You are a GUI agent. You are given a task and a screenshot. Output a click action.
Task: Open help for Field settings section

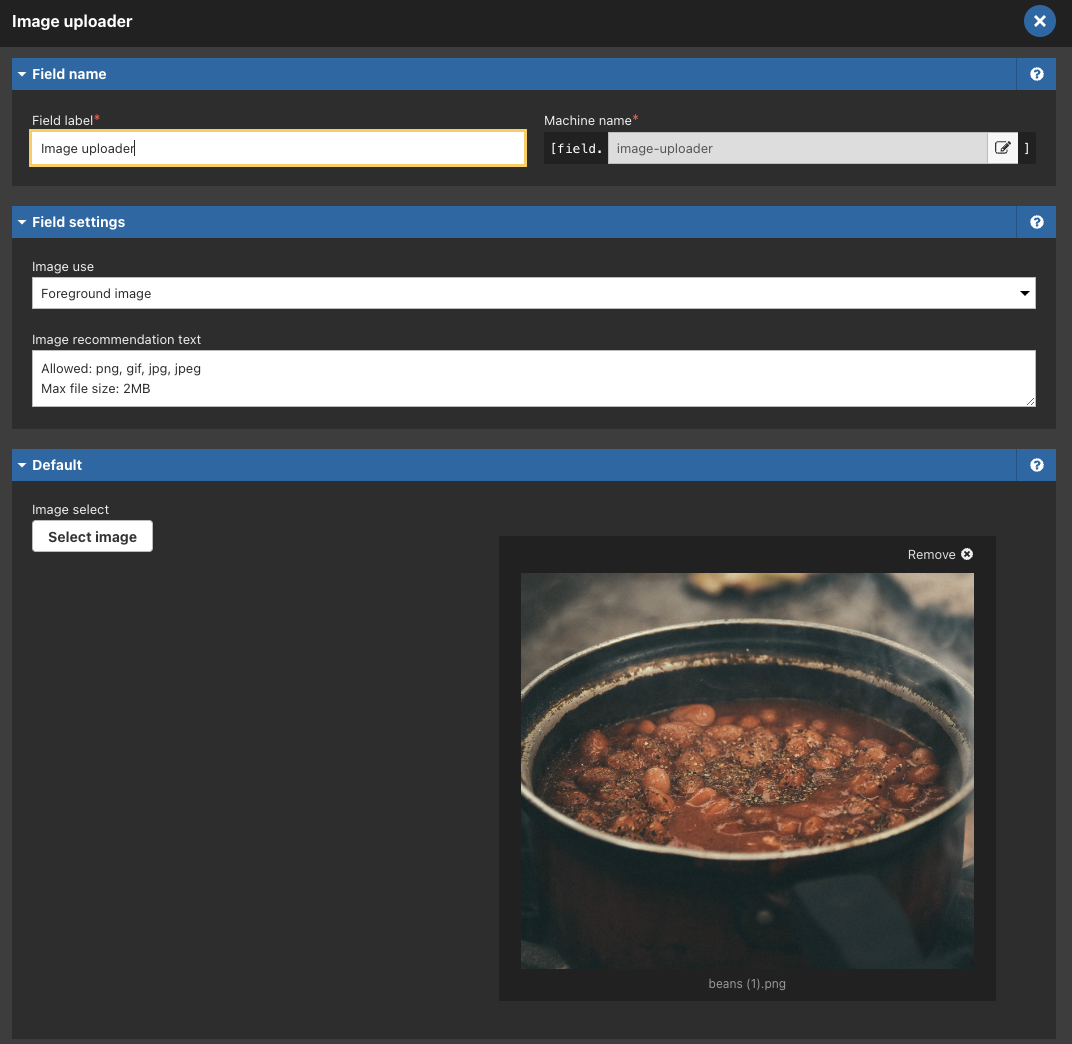point(1036,222)
